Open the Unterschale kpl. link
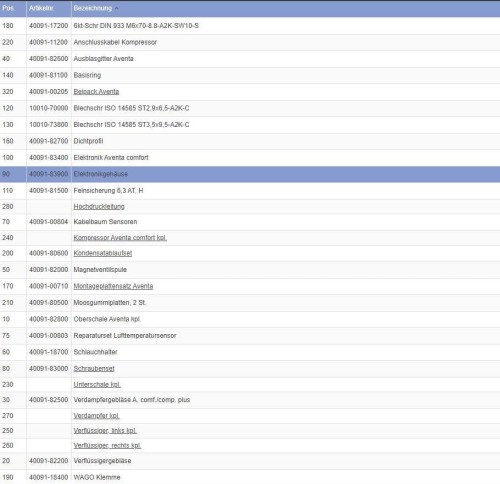The height and width of the screenshot is (484, 500). [97, 385]
